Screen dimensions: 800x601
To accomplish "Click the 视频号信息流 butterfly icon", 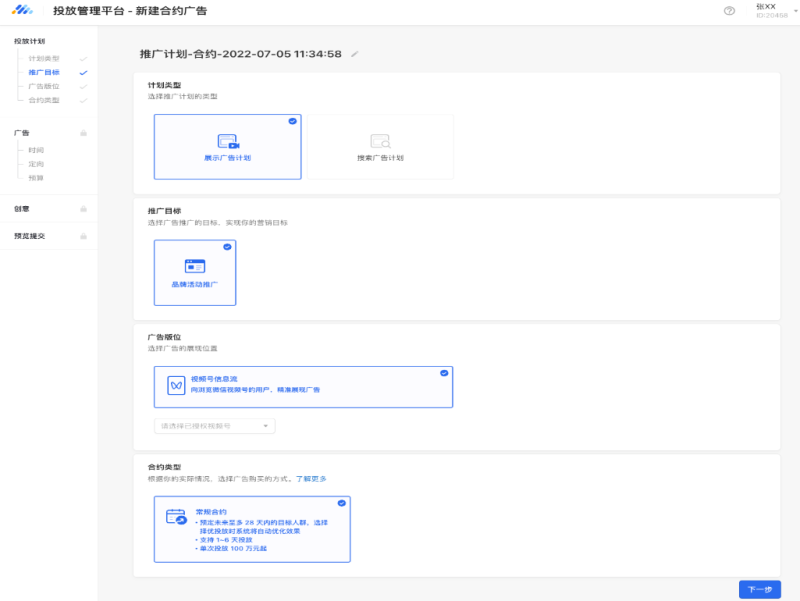I will [x=174, y=385].
